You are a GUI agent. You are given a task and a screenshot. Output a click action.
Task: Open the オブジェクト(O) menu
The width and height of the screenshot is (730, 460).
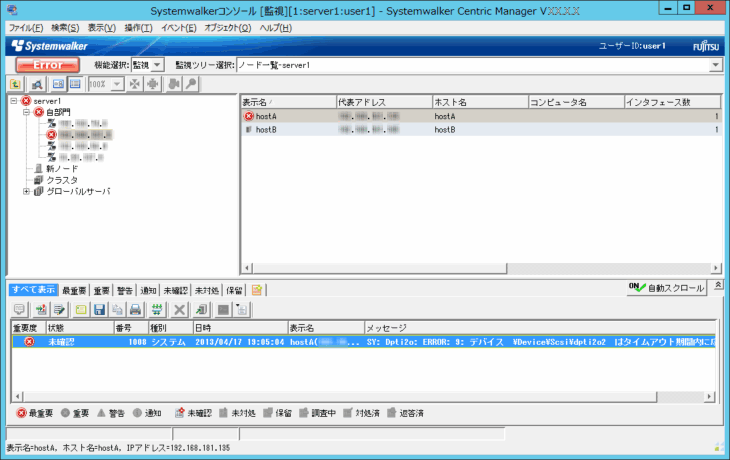pos(228,28)
